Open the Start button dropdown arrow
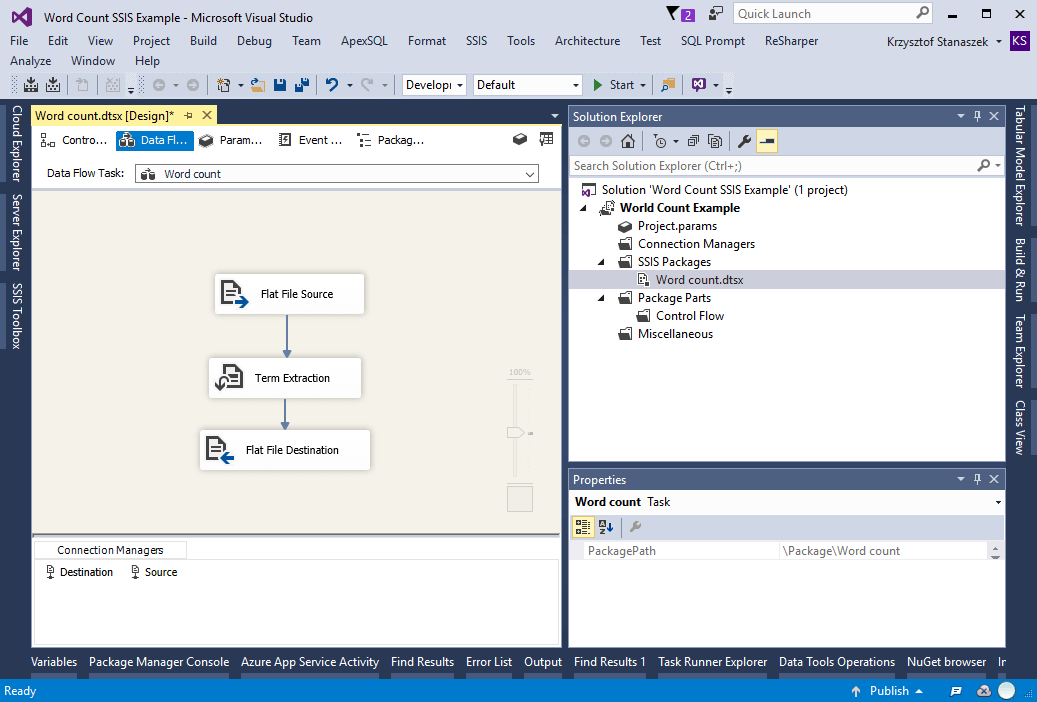The height and width of the screenshot is (702, 1037). click(642, 85)
